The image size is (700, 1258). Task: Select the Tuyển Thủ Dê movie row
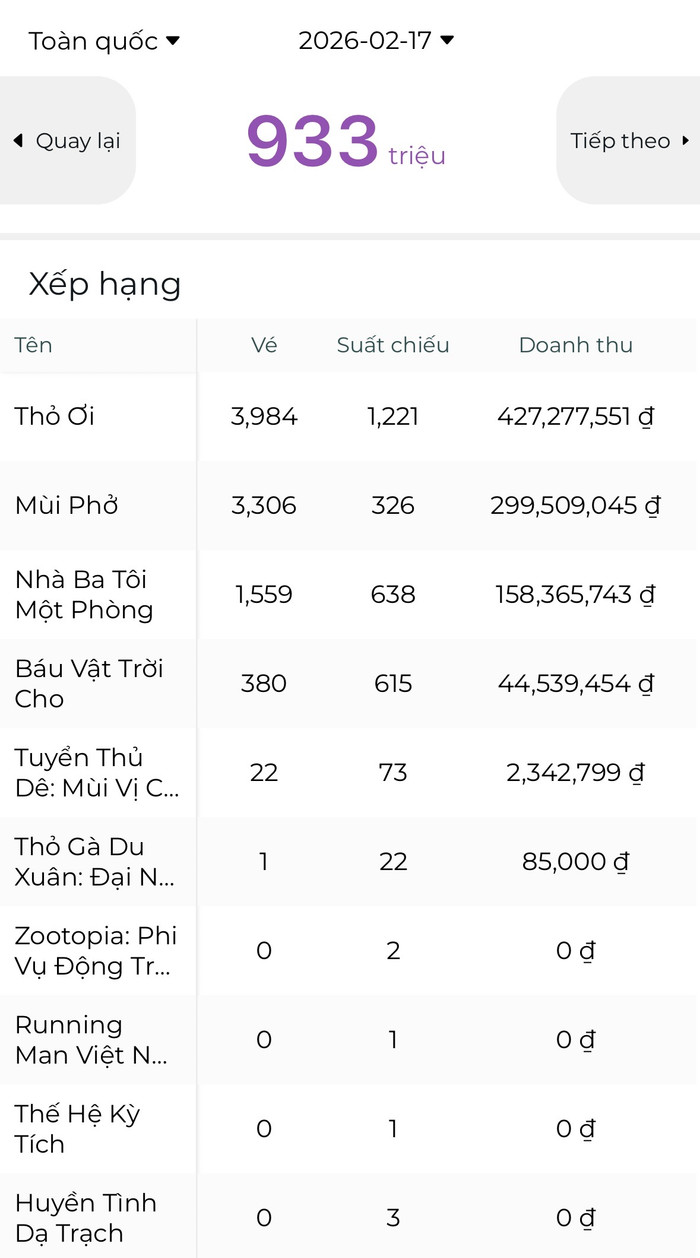[96, 772]
